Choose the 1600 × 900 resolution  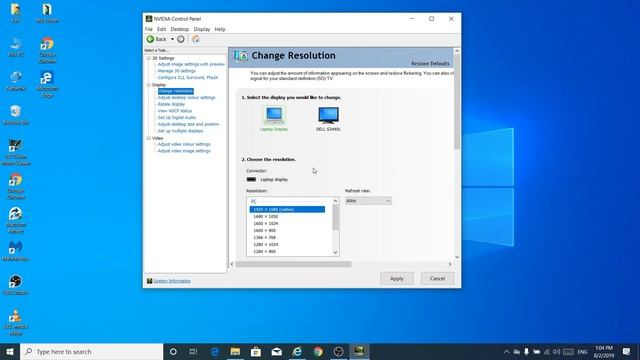[x=264, y=231]
